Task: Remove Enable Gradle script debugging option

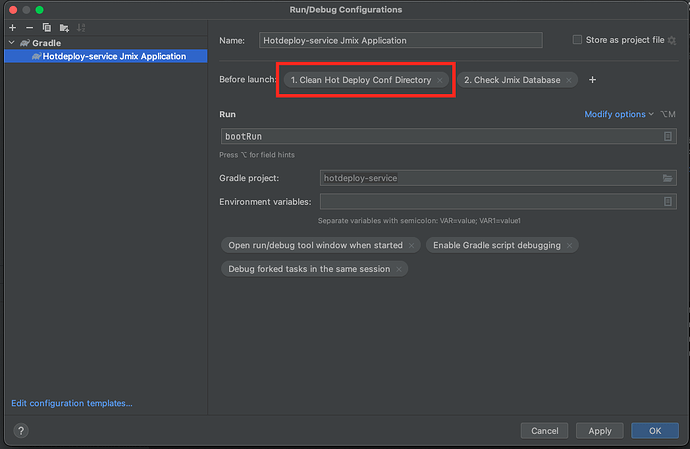Action: coord(569,246)
